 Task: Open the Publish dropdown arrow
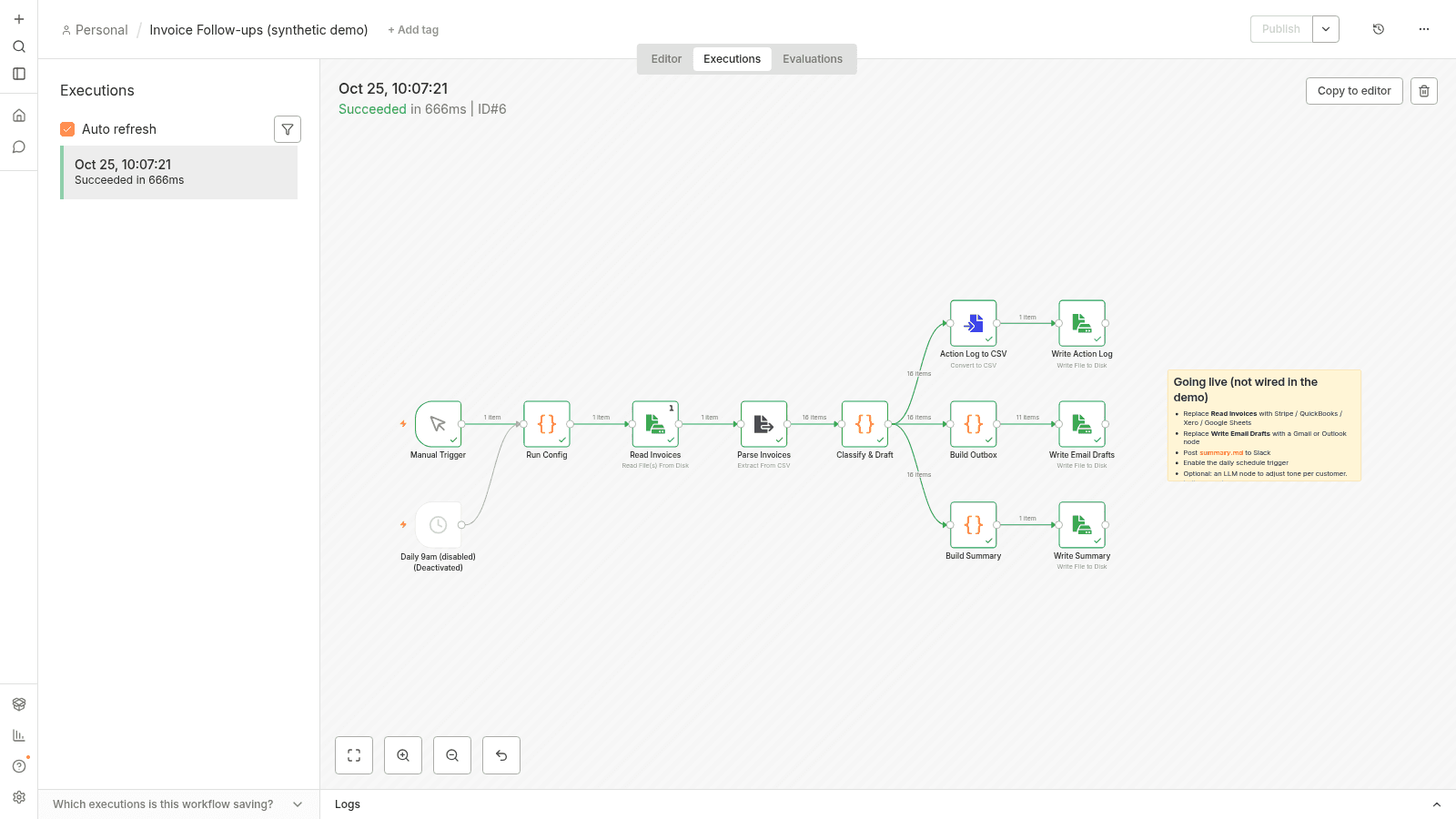coord(1326,29)
